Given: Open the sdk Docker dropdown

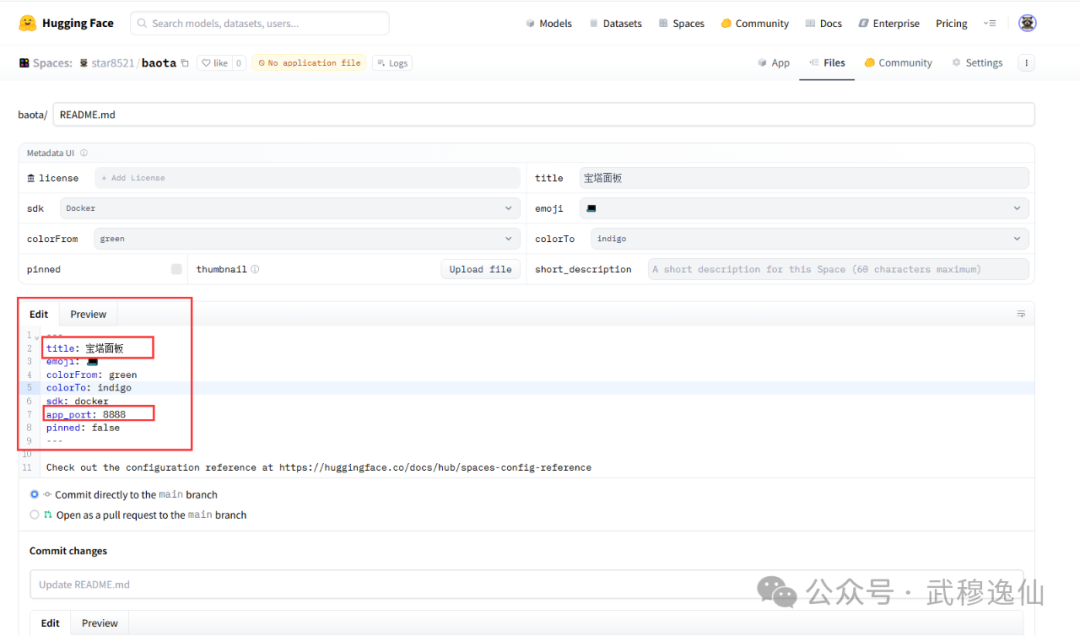Looking at the screenshot, I should 289,208.
